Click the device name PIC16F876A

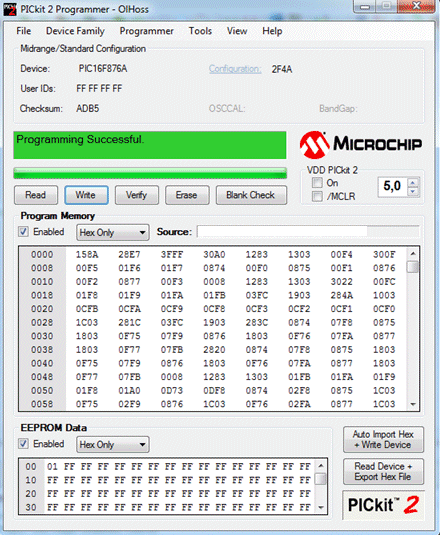click(103, 69)
